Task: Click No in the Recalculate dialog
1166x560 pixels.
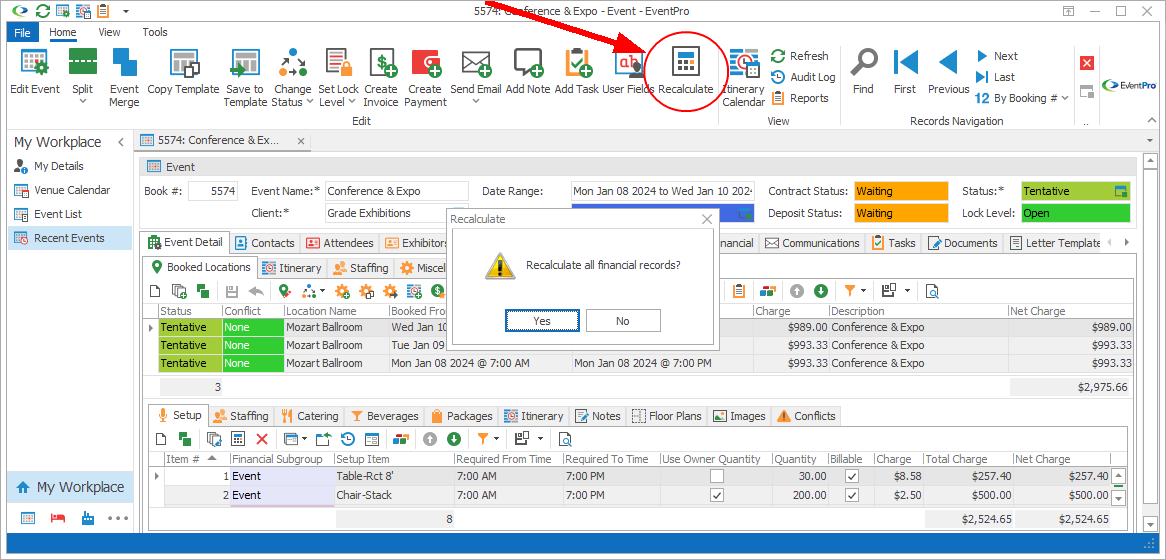Action: (x=622, y=321)
